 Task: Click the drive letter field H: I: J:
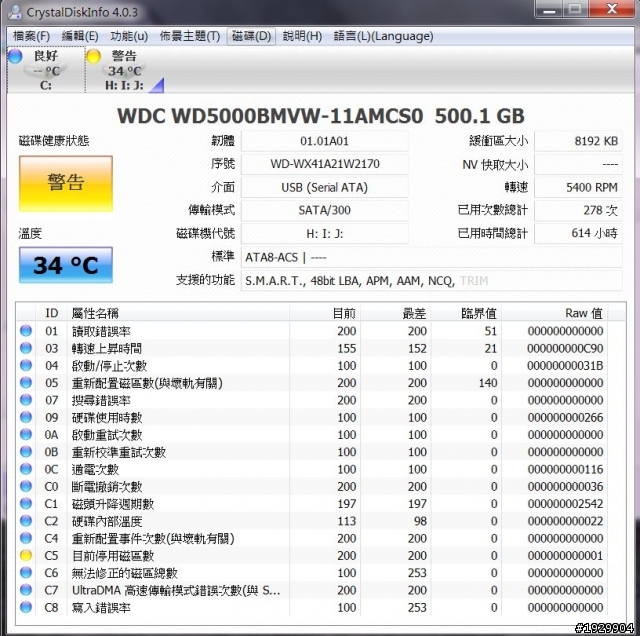324,233
